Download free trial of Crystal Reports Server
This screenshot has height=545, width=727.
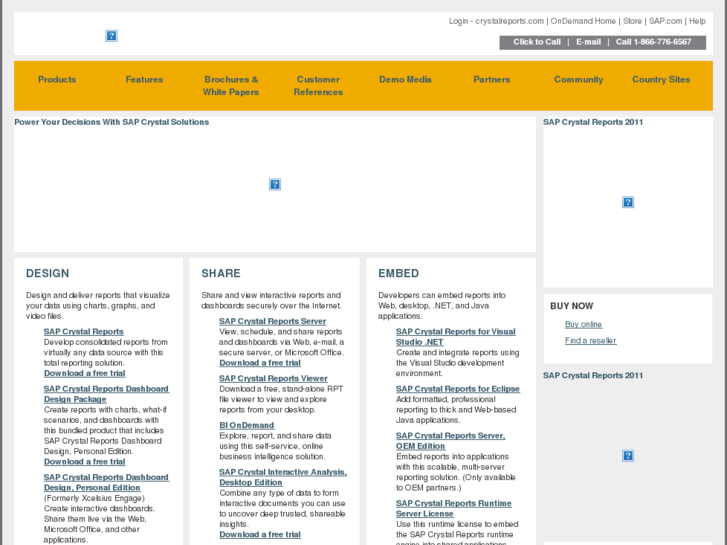(x=260, y=363)
